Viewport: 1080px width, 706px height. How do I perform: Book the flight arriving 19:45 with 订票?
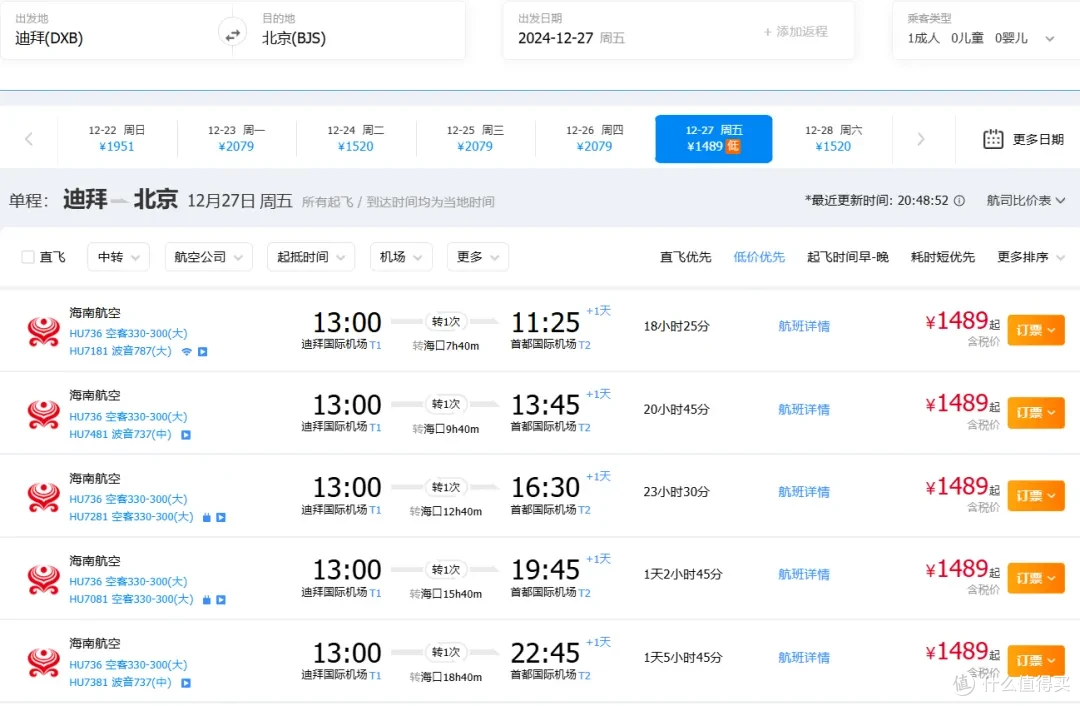[x=1036, y=579]
